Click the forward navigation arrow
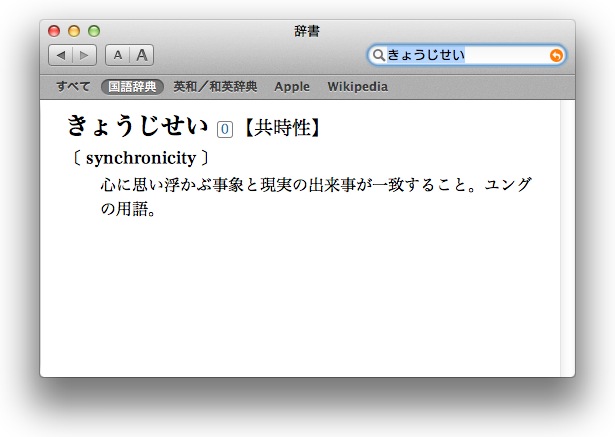 [x=84, y=55]
